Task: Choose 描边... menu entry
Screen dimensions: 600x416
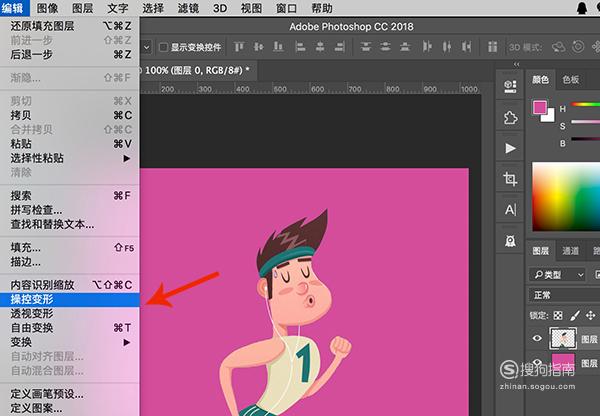Action: pos(70,262)
